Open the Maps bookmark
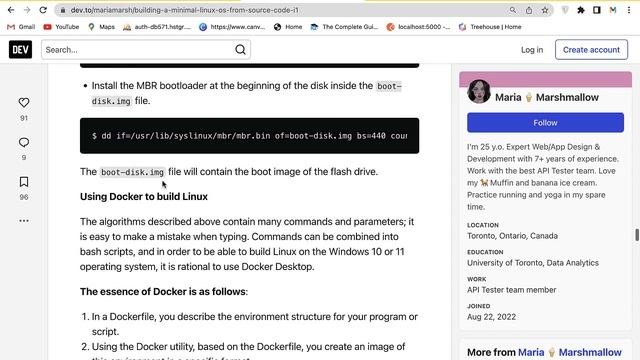Viewport: 640px width, 360px height. click(101, 27)
